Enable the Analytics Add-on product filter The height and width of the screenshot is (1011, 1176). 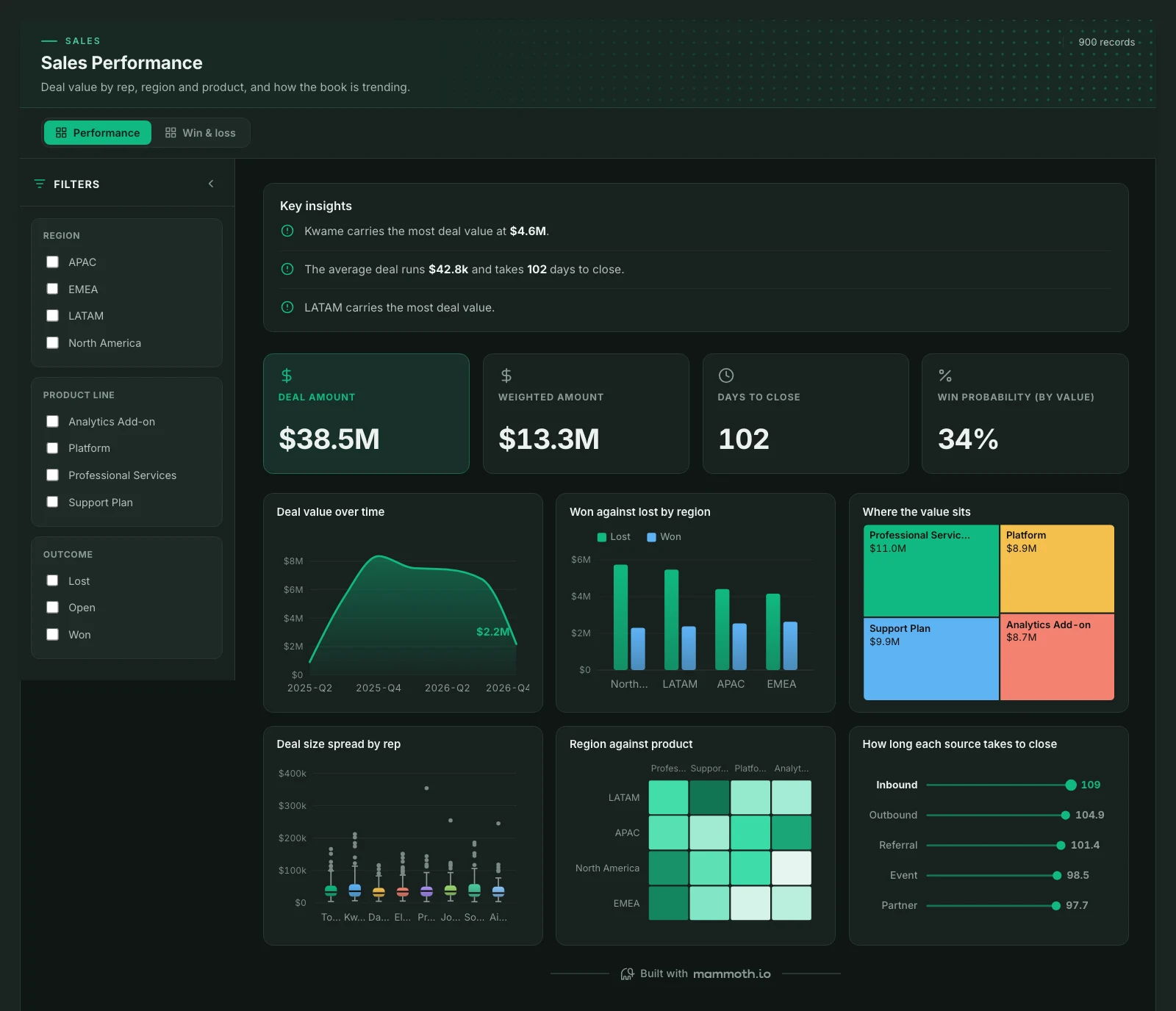tap(52, 422)
